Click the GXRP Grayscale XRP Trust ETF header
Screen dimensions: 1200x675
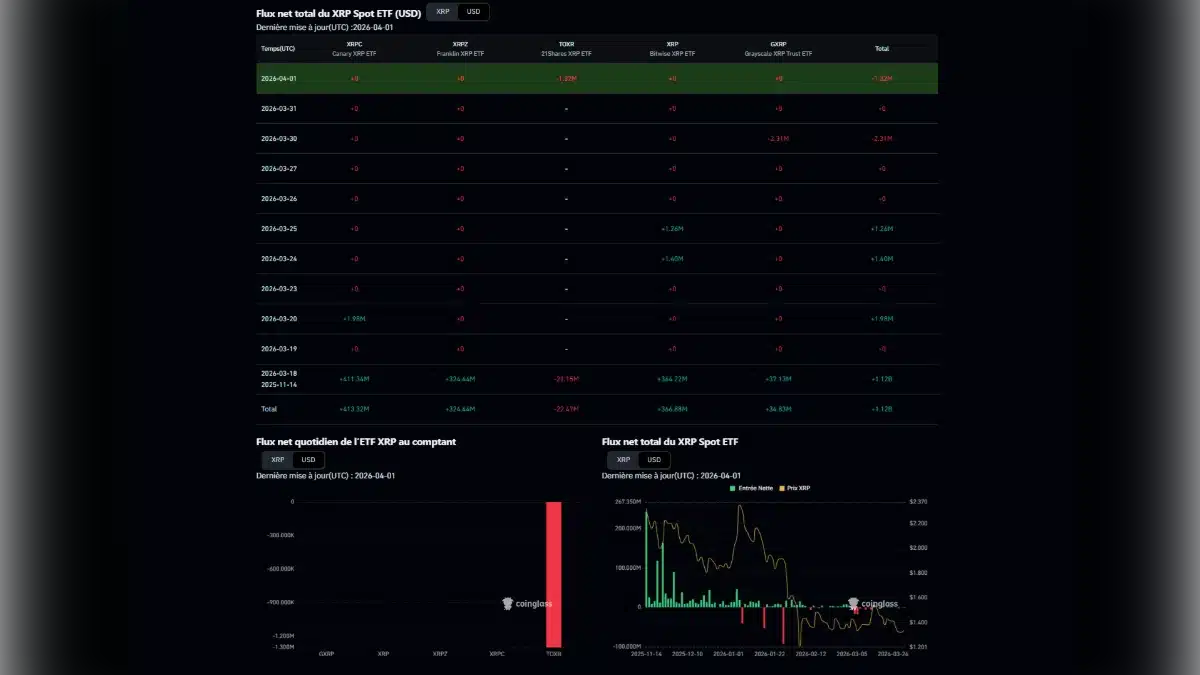tap(777, 46)
